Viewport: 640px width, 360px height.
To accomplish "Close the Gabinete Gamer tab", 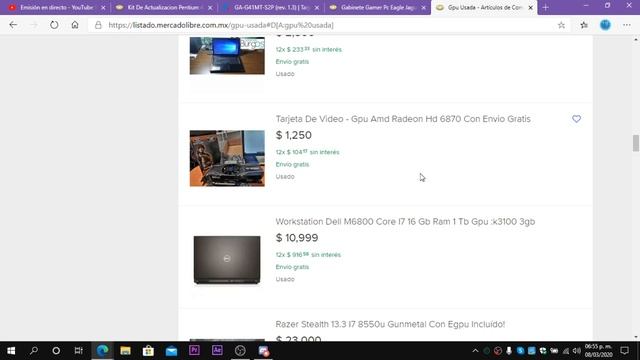I will point(424,7).
